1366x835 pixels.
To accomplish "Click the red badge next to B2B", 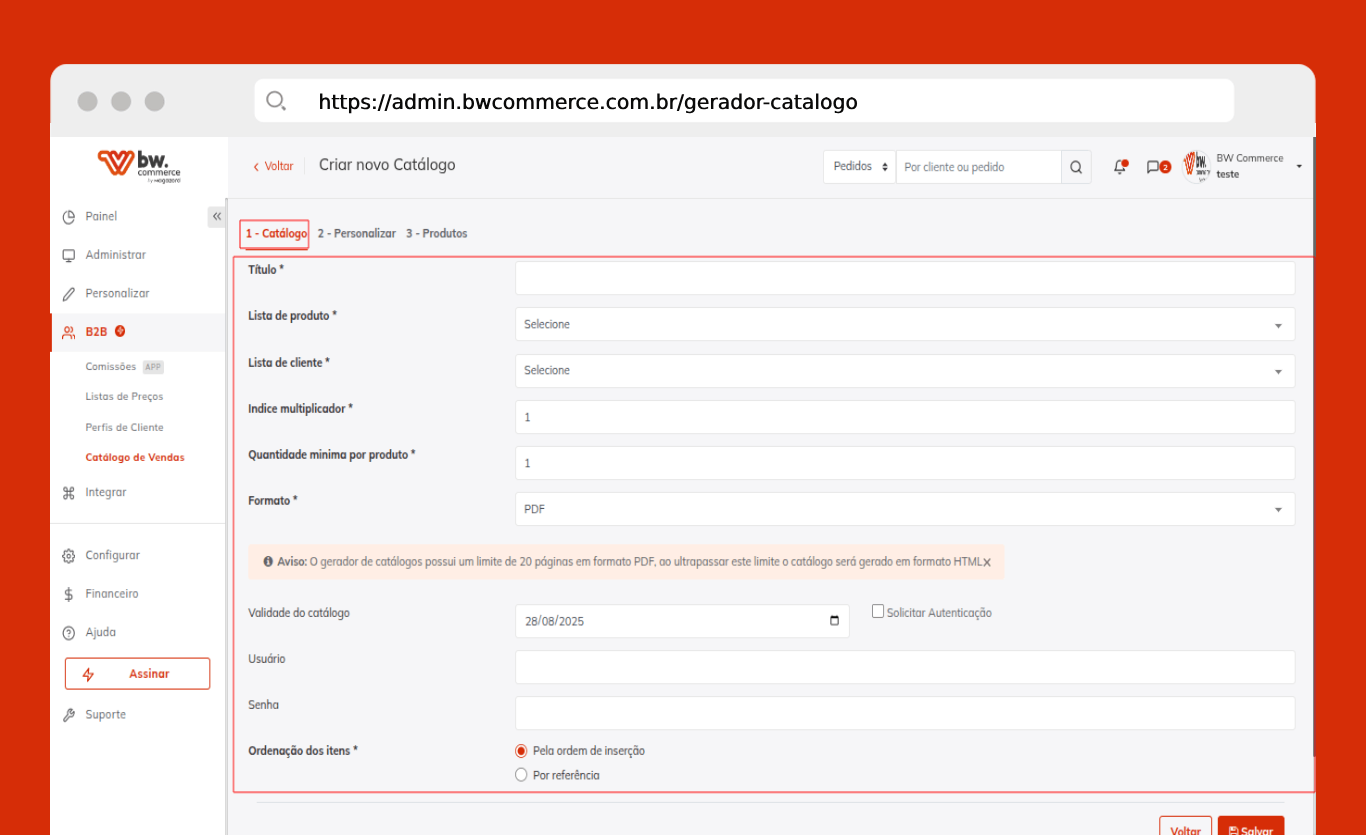I will click(x=120, y=331).
